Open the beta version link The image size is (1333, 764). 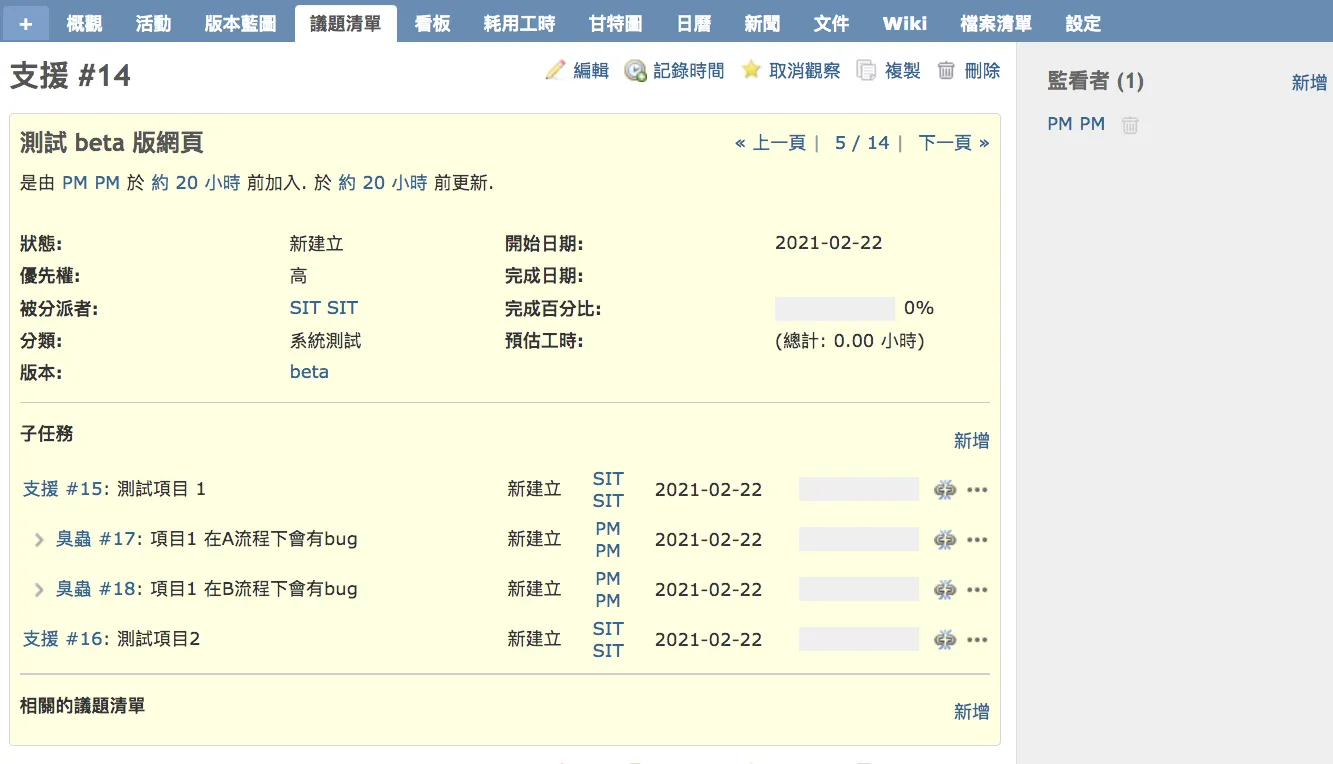[309, 372]
